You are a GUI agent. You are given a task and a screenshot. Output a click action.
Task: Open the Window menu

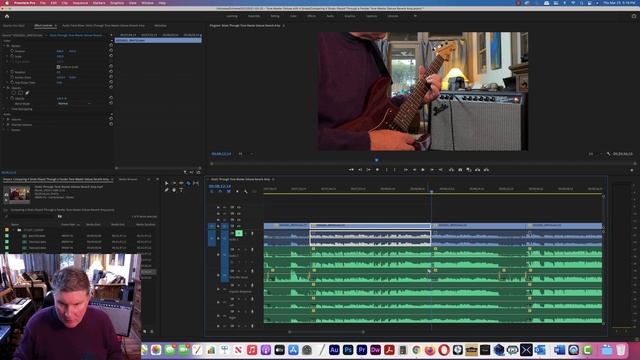pos(147,3)
